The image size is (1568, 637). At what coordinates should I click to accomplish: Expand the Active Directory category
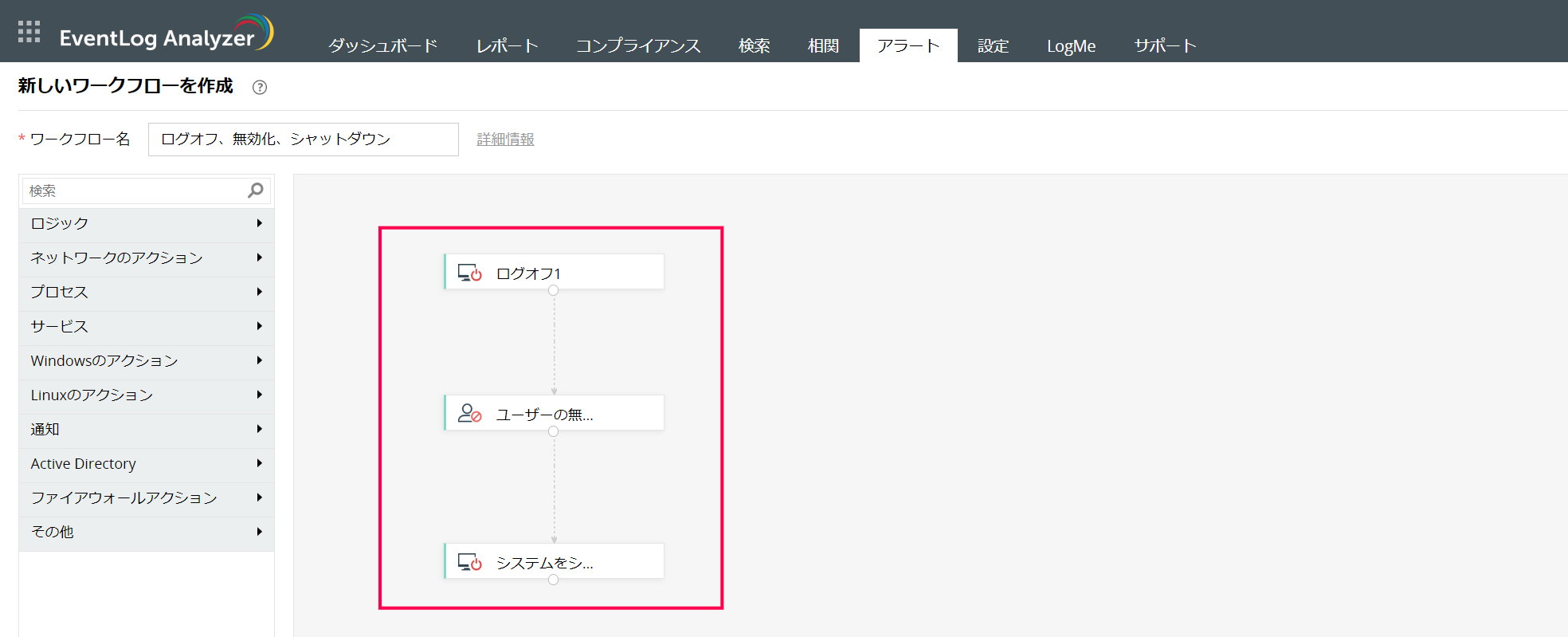[x=147, y=464]
